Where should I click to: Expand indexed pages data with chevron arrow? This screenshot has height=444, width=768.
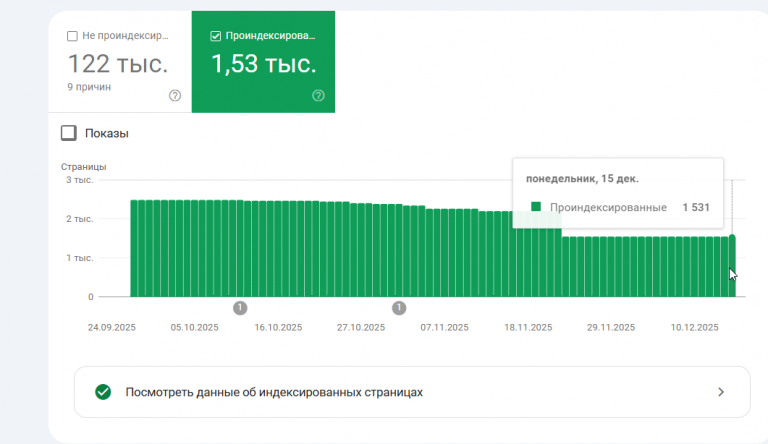[x=721, y=392]
